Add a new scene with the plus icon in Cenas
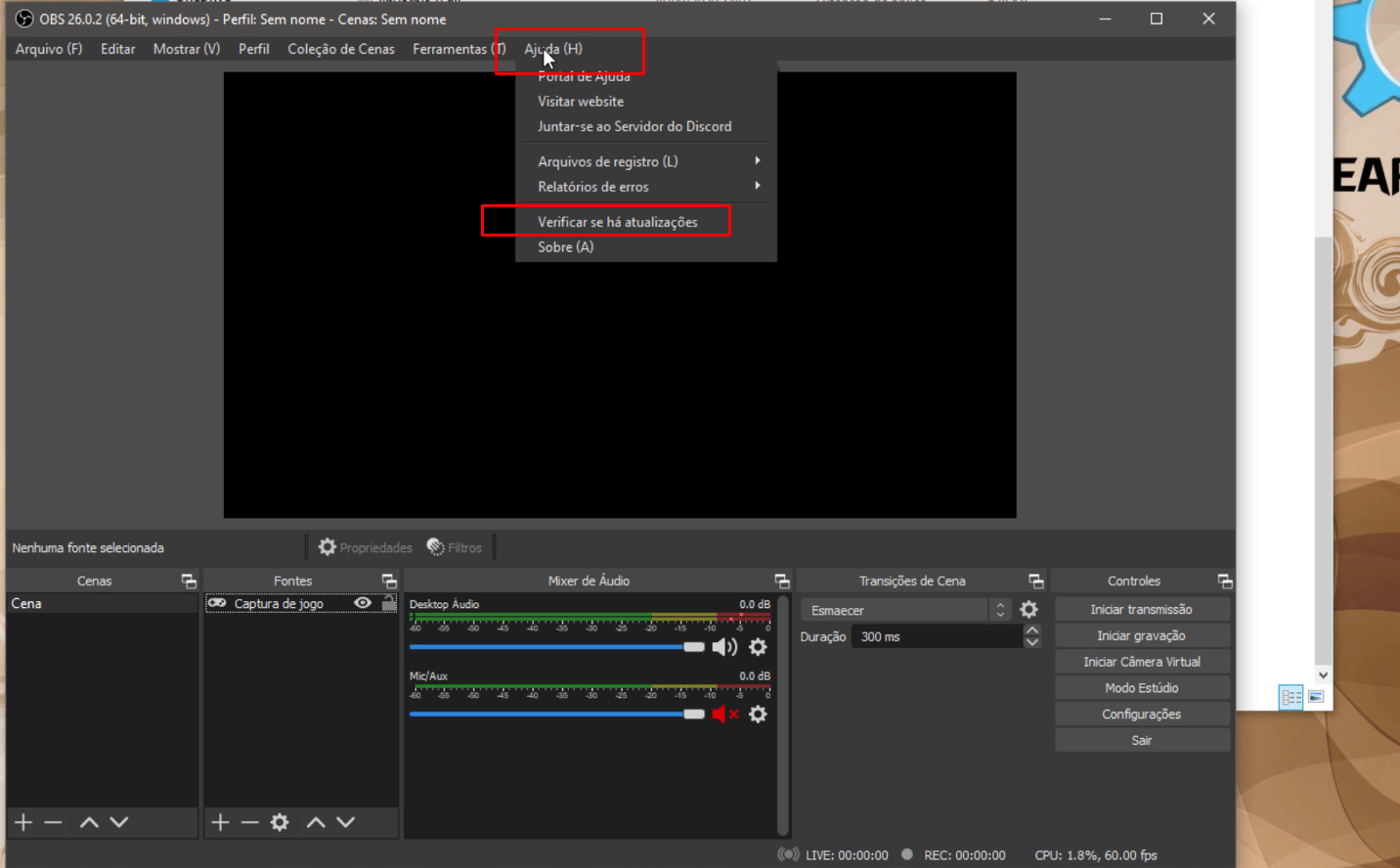Viewport: 1400px width, 868px height. 23,823
